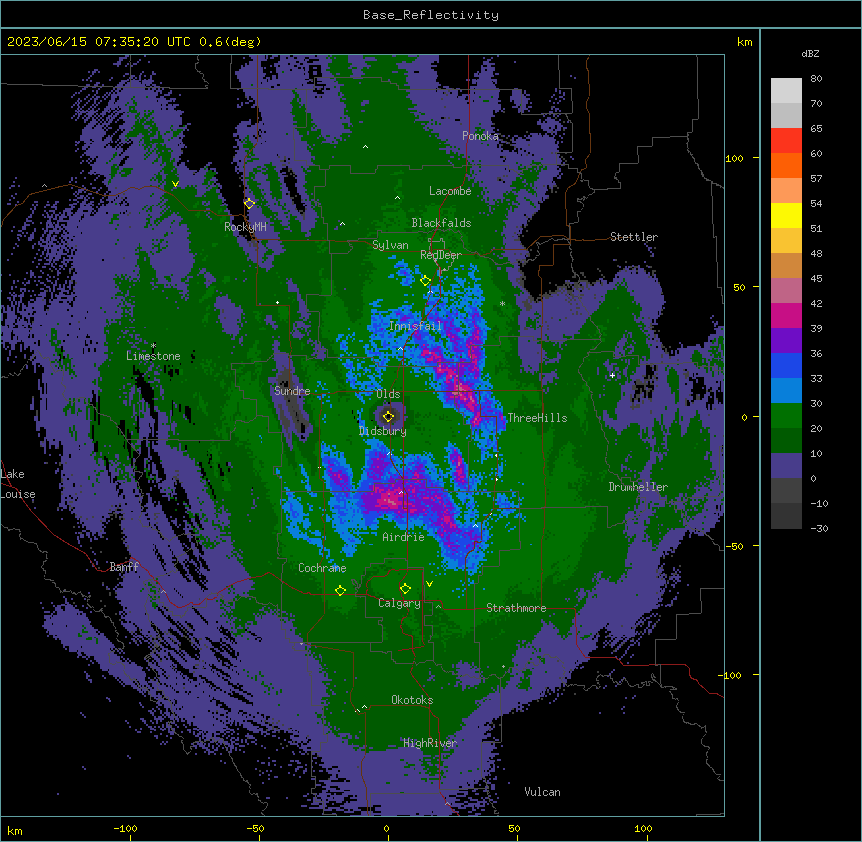The width and height of the screenshot is (862, 842).
Task: Click the Drumheller label
Action: click(638, 487)
